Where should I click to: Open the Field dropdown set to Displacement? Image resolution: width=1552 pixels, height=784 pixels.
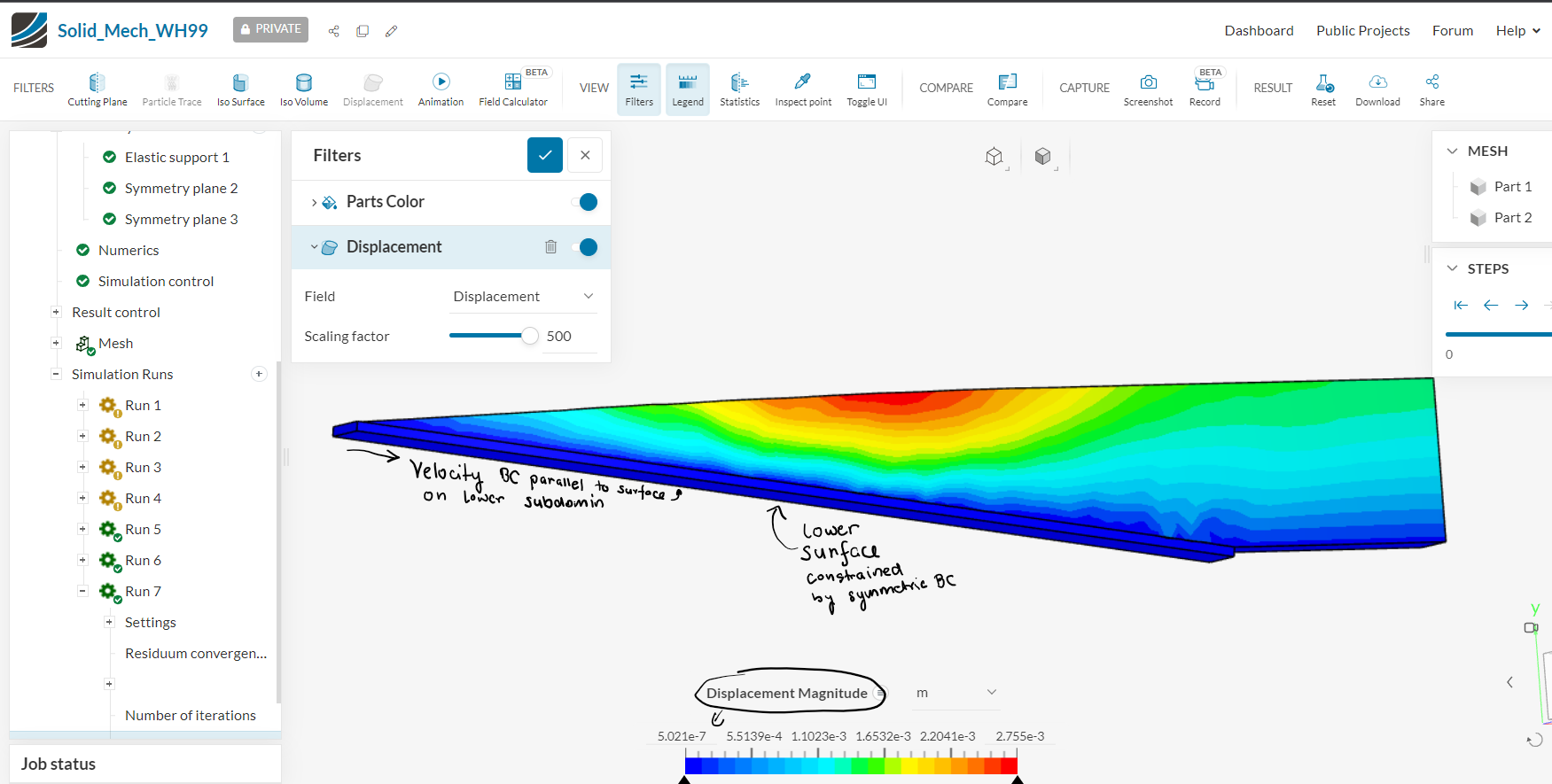click(523, 297)
